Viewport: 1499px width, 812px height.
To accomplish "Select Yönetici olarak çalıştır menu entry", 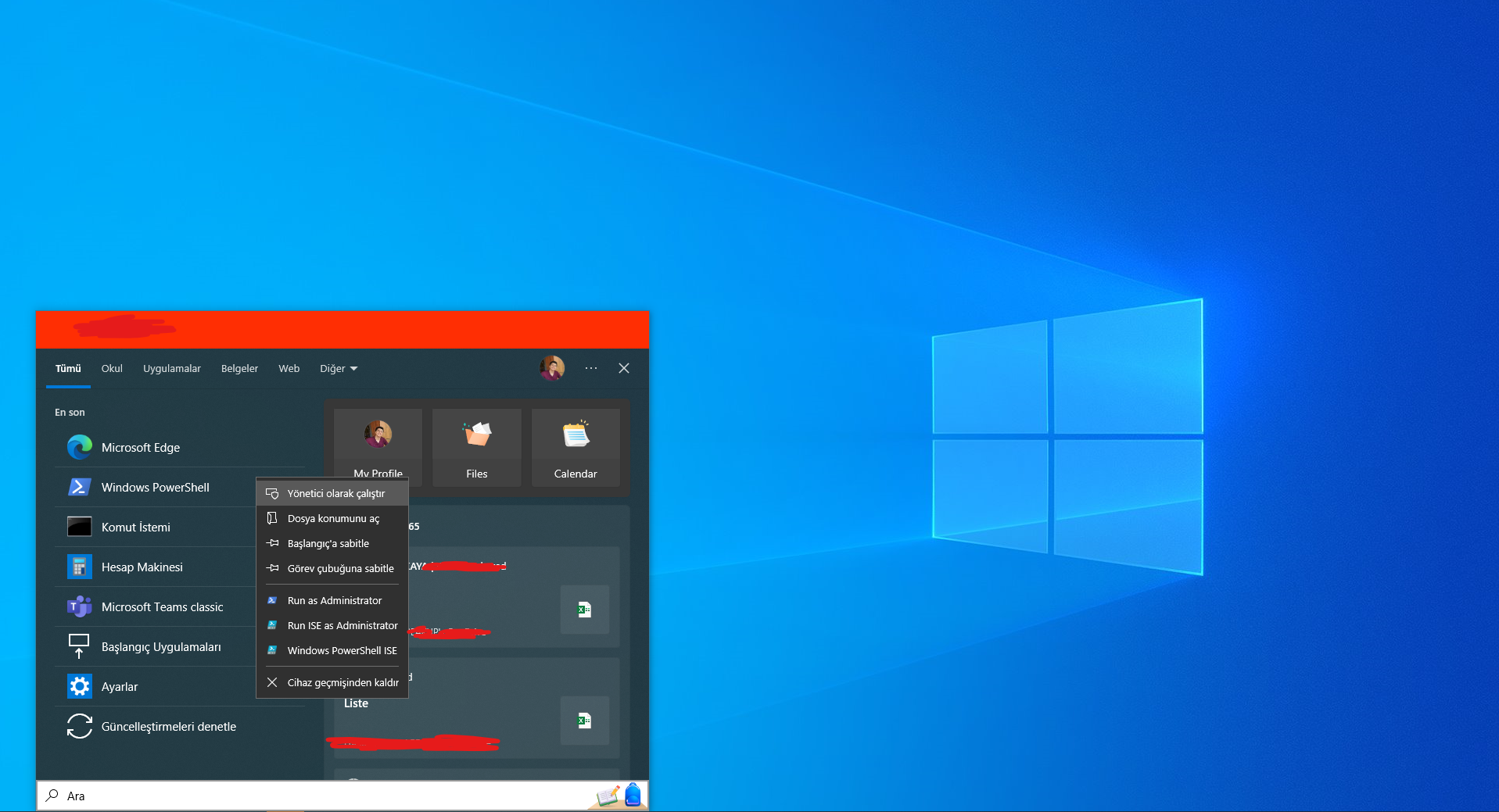I will coord(335,494).
